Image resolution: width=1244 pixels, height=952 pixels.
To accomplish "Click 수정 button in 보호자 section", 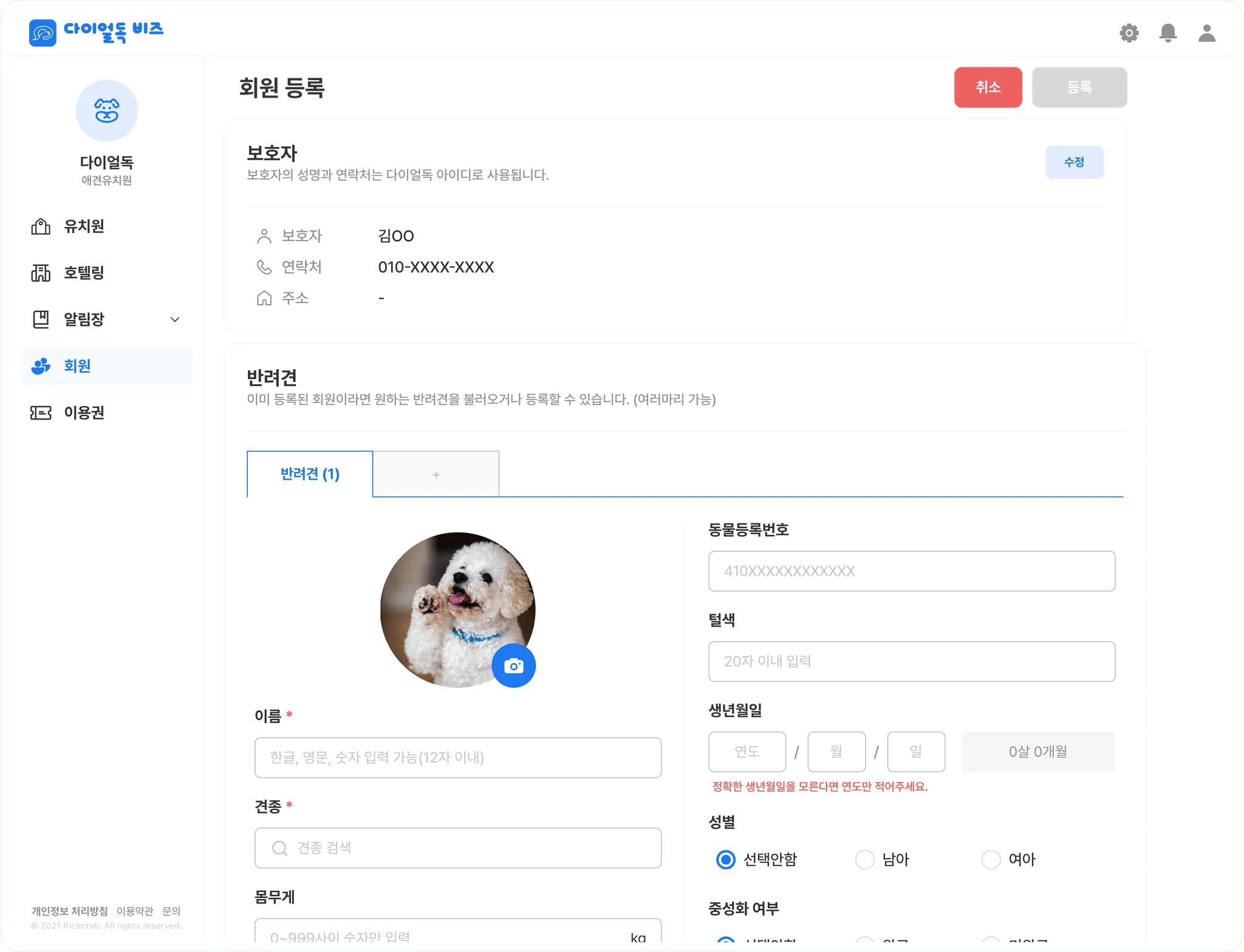I will 1074,162.
